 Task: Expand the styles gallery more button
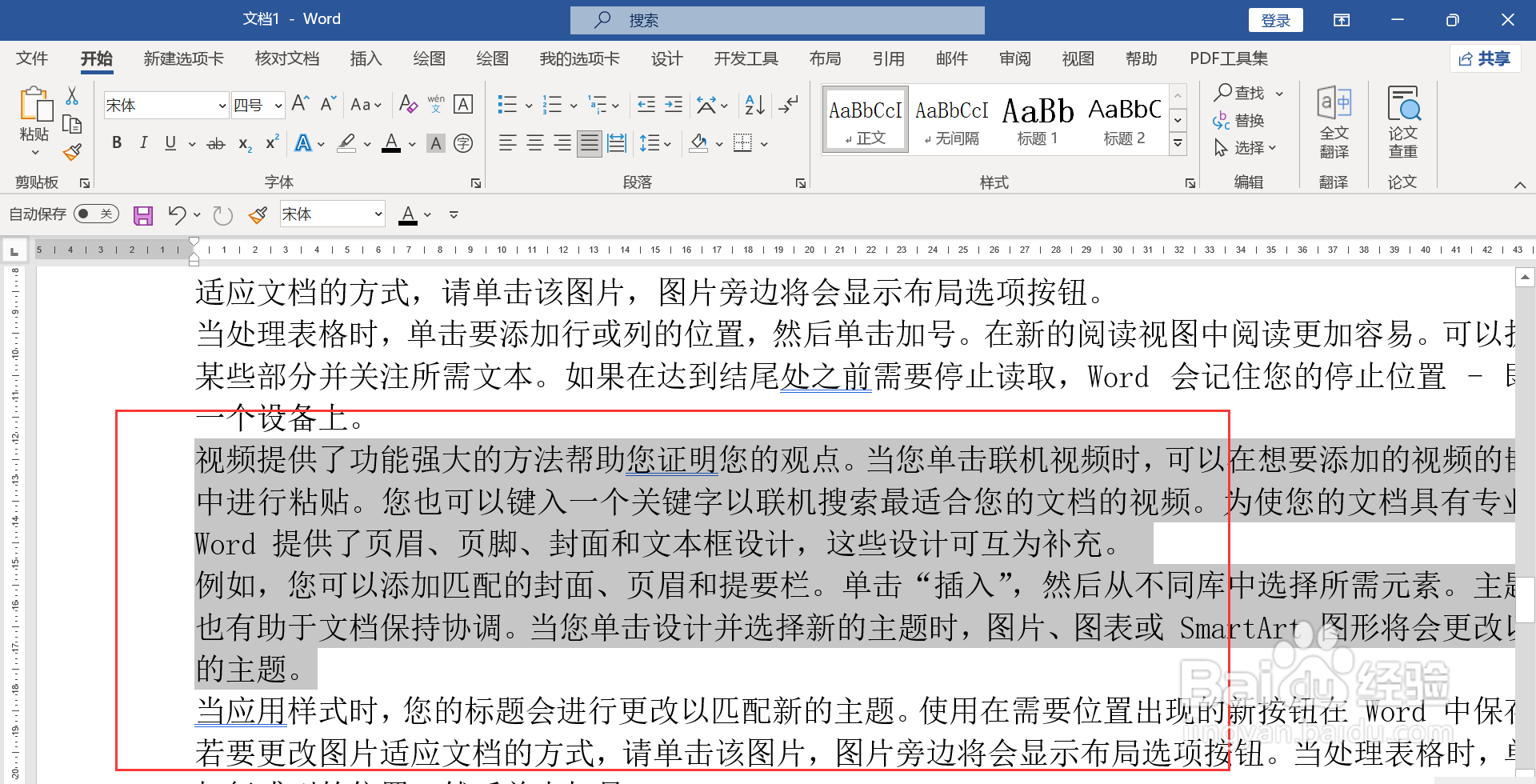[1178, 144]
